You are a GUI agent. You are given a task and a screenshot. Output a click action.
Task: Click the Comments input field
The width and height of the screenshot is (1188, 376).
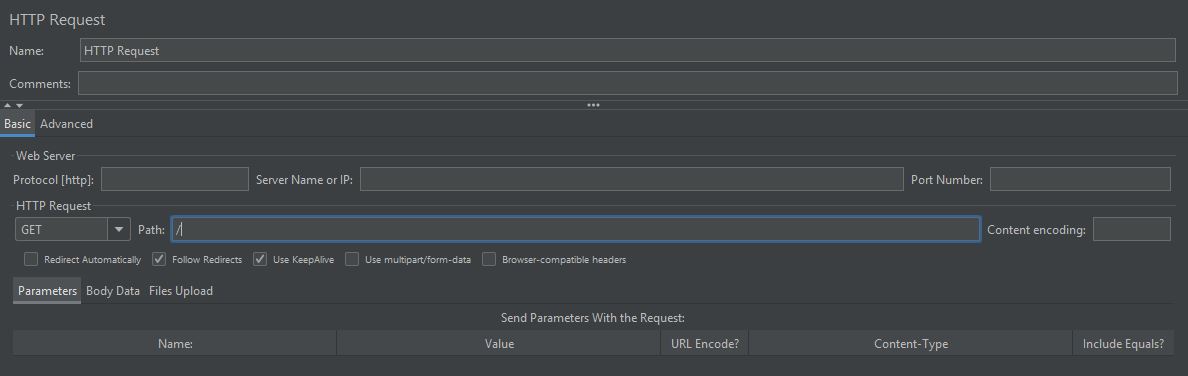coord(627,83)
